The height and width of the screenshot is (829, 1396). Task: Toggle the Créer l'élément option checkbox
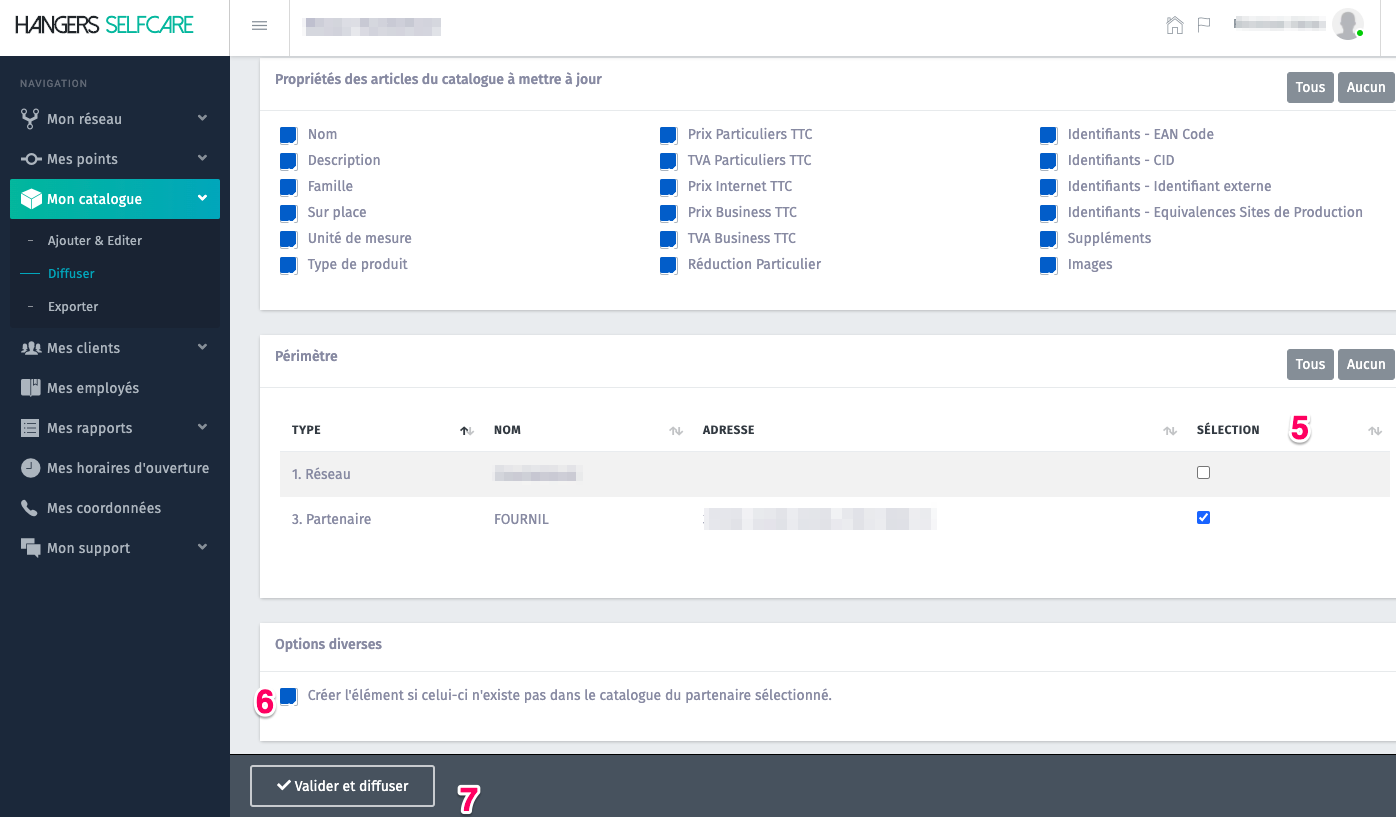point(288,696)
